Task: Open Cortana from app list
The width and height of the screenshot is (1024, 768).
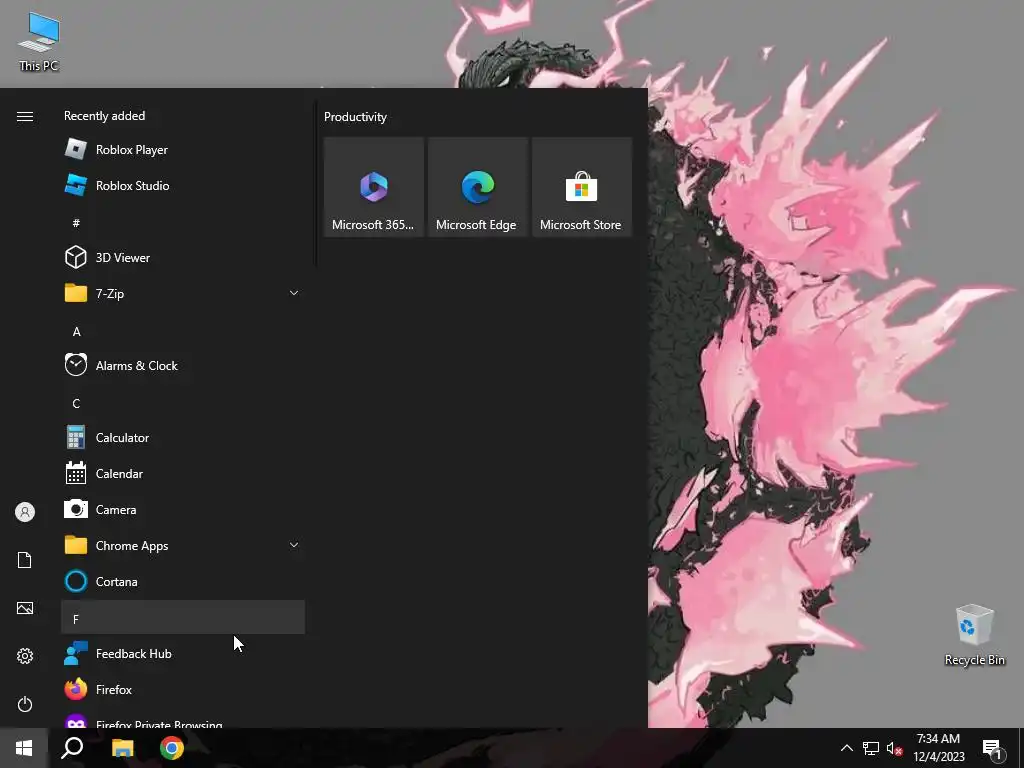Action: click(x=183, y=581)
